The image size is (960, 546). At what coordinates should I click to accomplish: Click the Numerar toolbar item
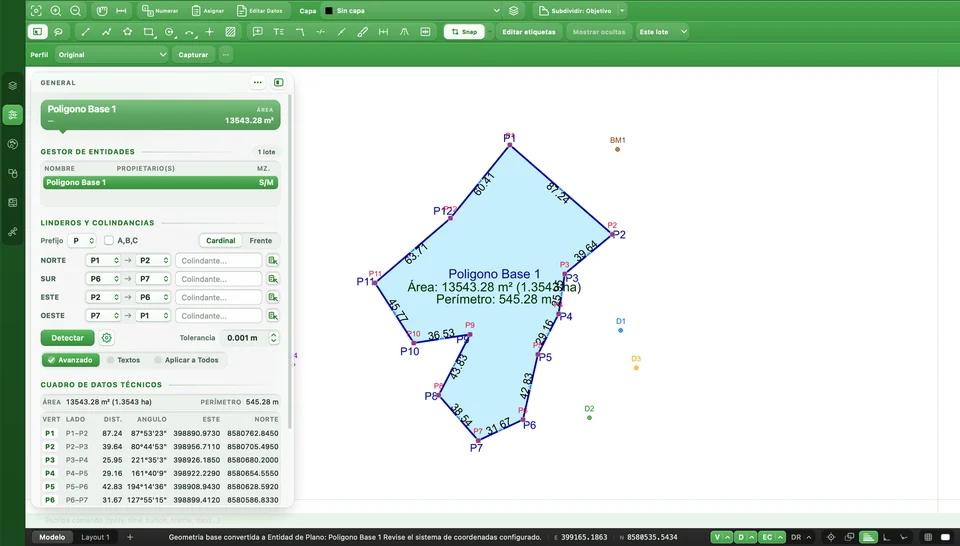click(x=160, y=10)
